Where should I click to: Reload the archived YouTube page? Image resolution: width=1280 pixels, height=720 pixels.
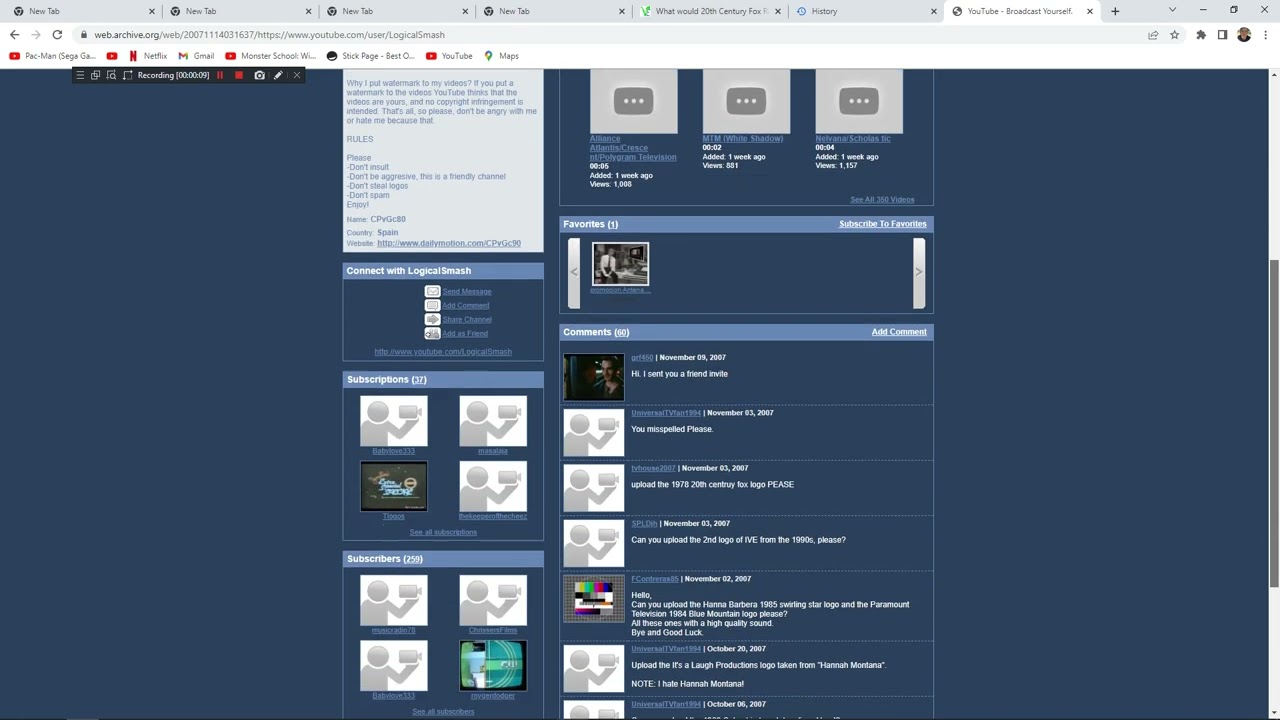(x=57, y=35)
